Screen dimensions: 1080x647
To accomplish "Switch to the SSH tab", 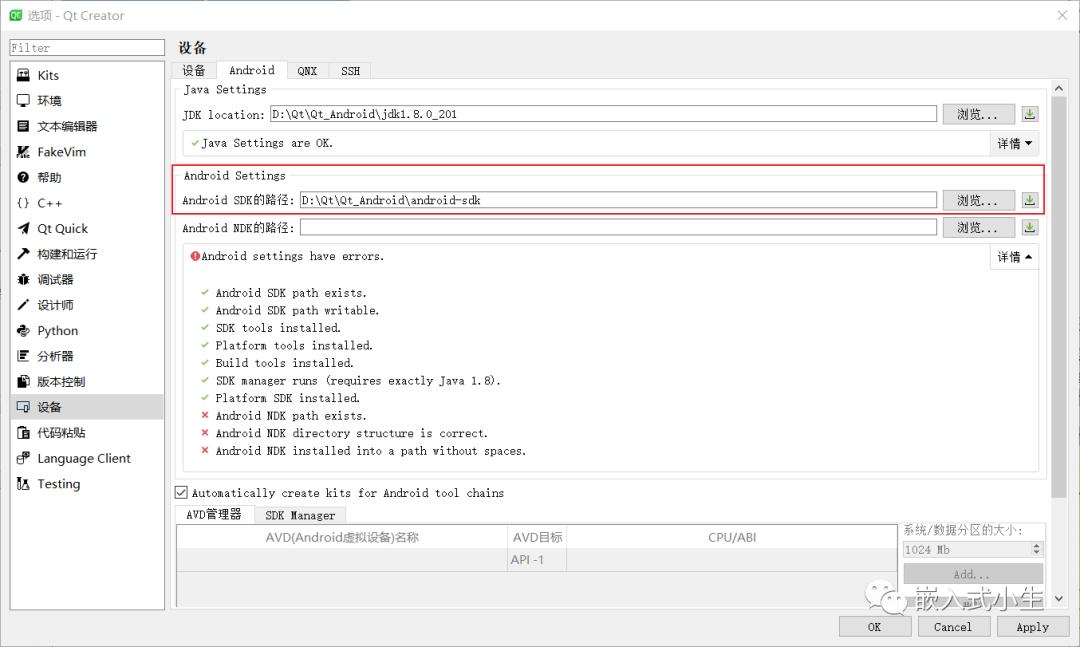I will [x=350, y=70].
